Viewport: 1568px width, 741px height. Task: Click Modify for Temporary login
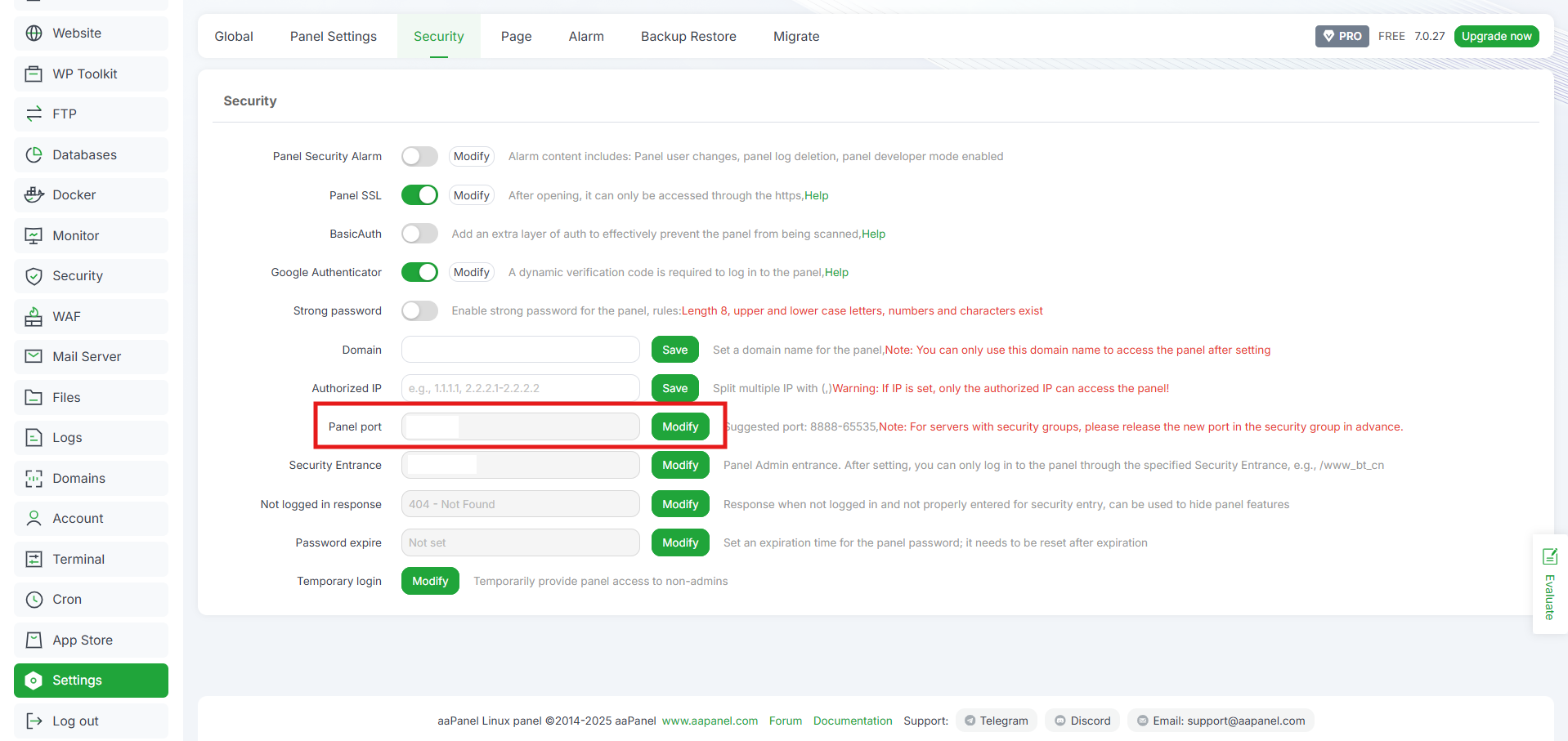tap(430, 581)
